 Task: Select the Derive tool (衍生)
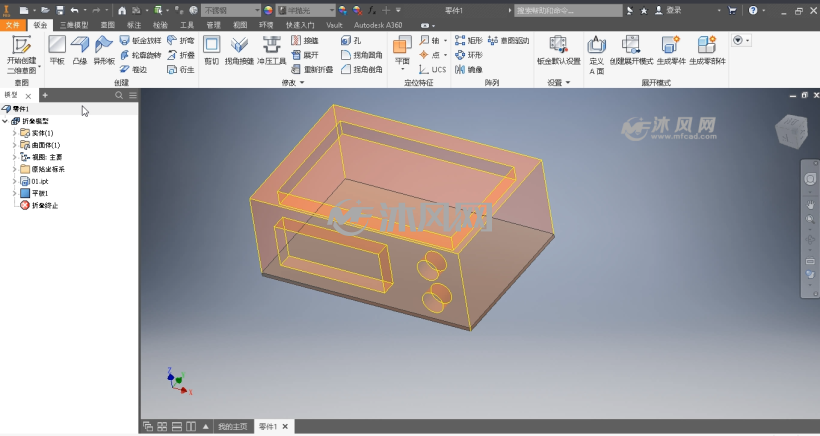[180, 69]
